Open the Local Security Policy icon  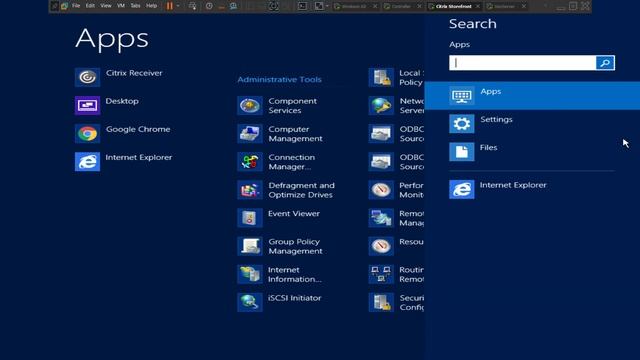(x=381, y=77)
